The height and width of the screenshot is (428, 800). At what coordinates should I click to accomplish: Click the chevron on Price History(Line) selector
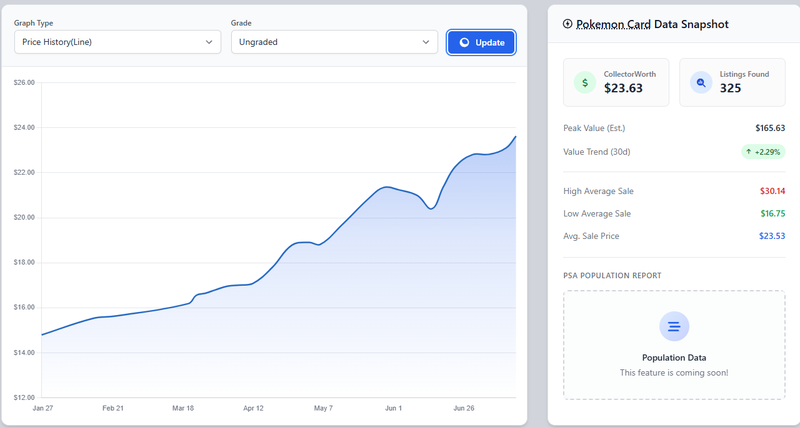point(209,42)
